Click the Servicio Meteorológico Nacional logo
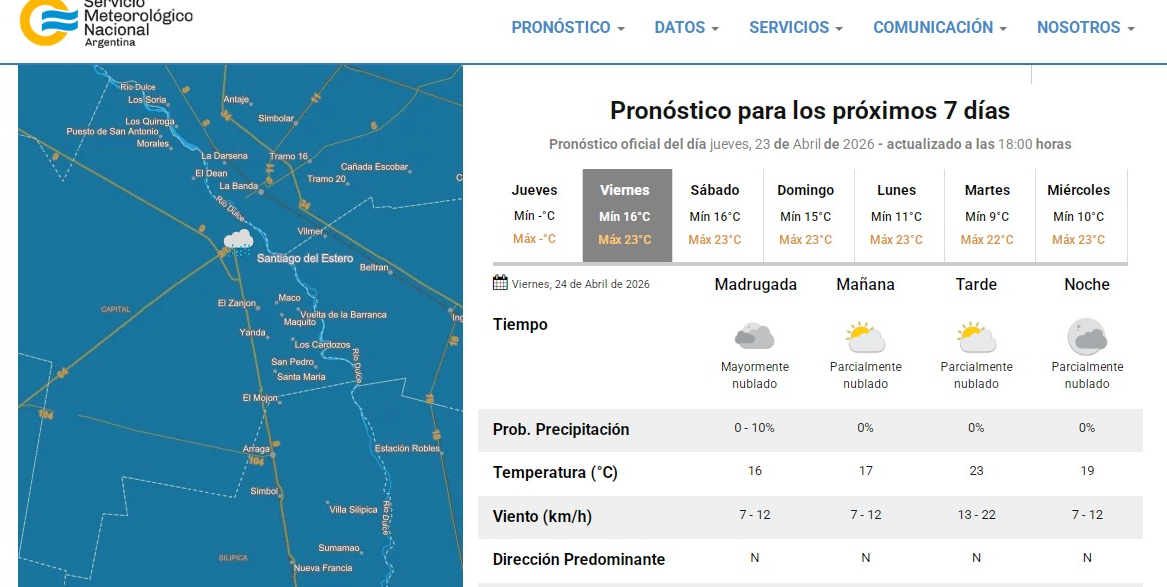The image size is (1167, 587). pyautogui.click(x=105, y=22)
